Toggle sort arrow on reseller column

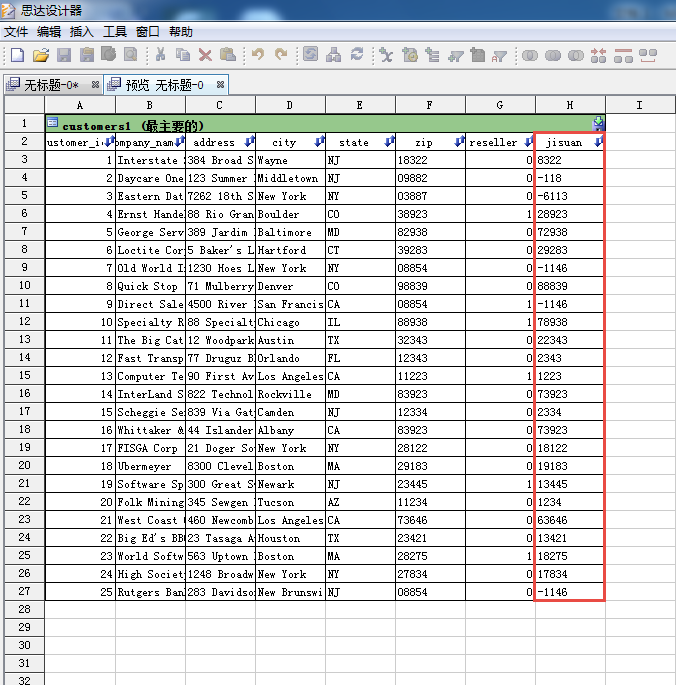click(x=529, y=141)
